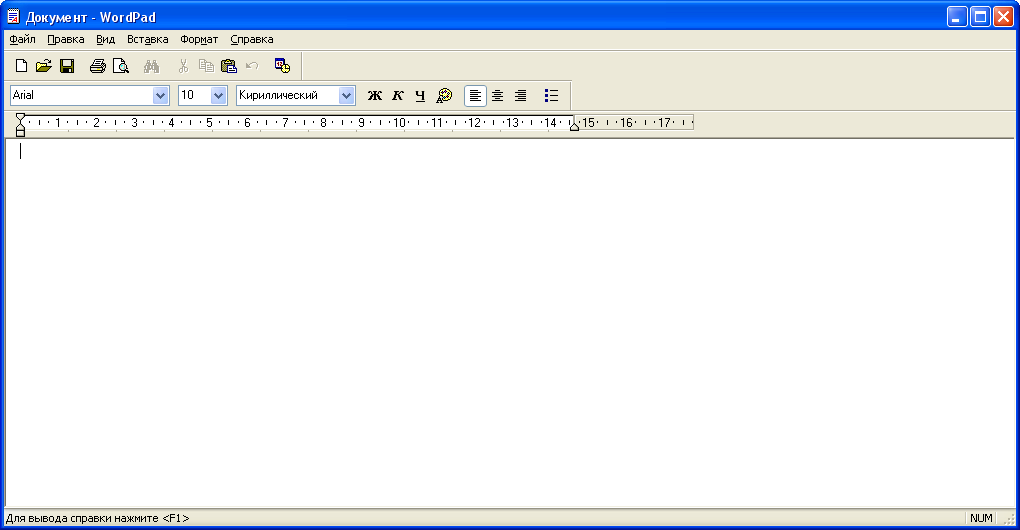Image resolution: width=1020 pixels, height=530 pixels.
Task: Open Print Preview icon
Action: (120, 66)
